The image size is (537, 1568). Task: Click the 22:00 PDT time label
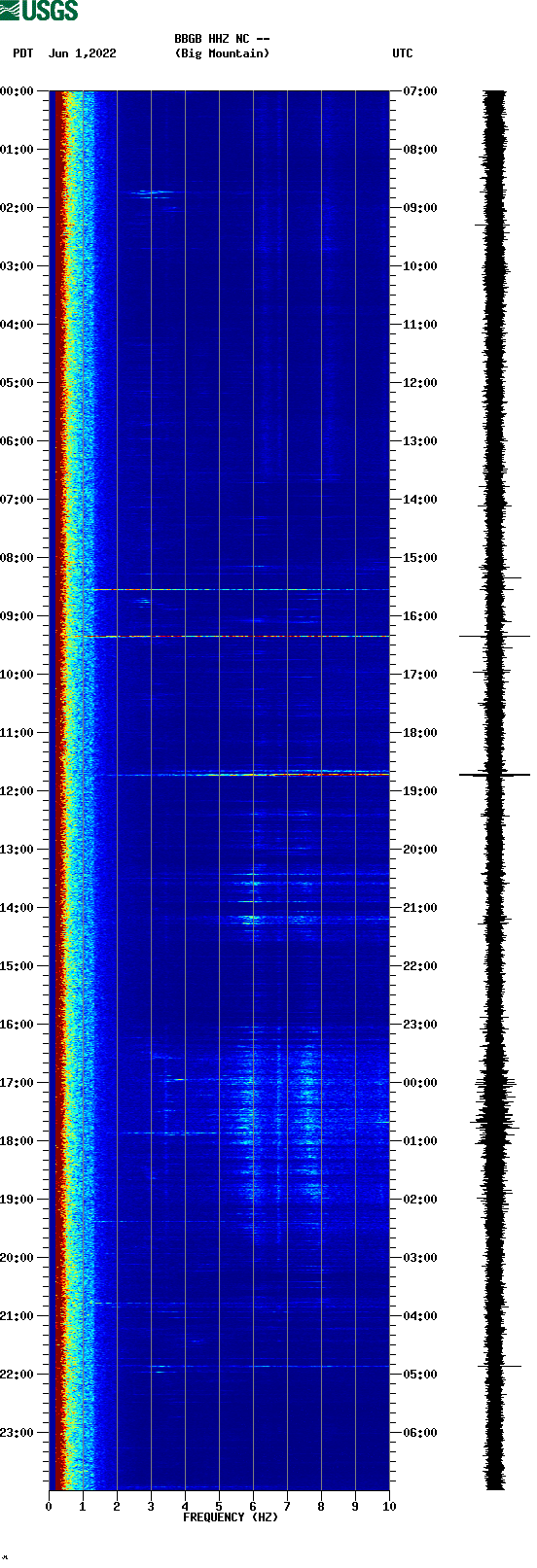18,1375
